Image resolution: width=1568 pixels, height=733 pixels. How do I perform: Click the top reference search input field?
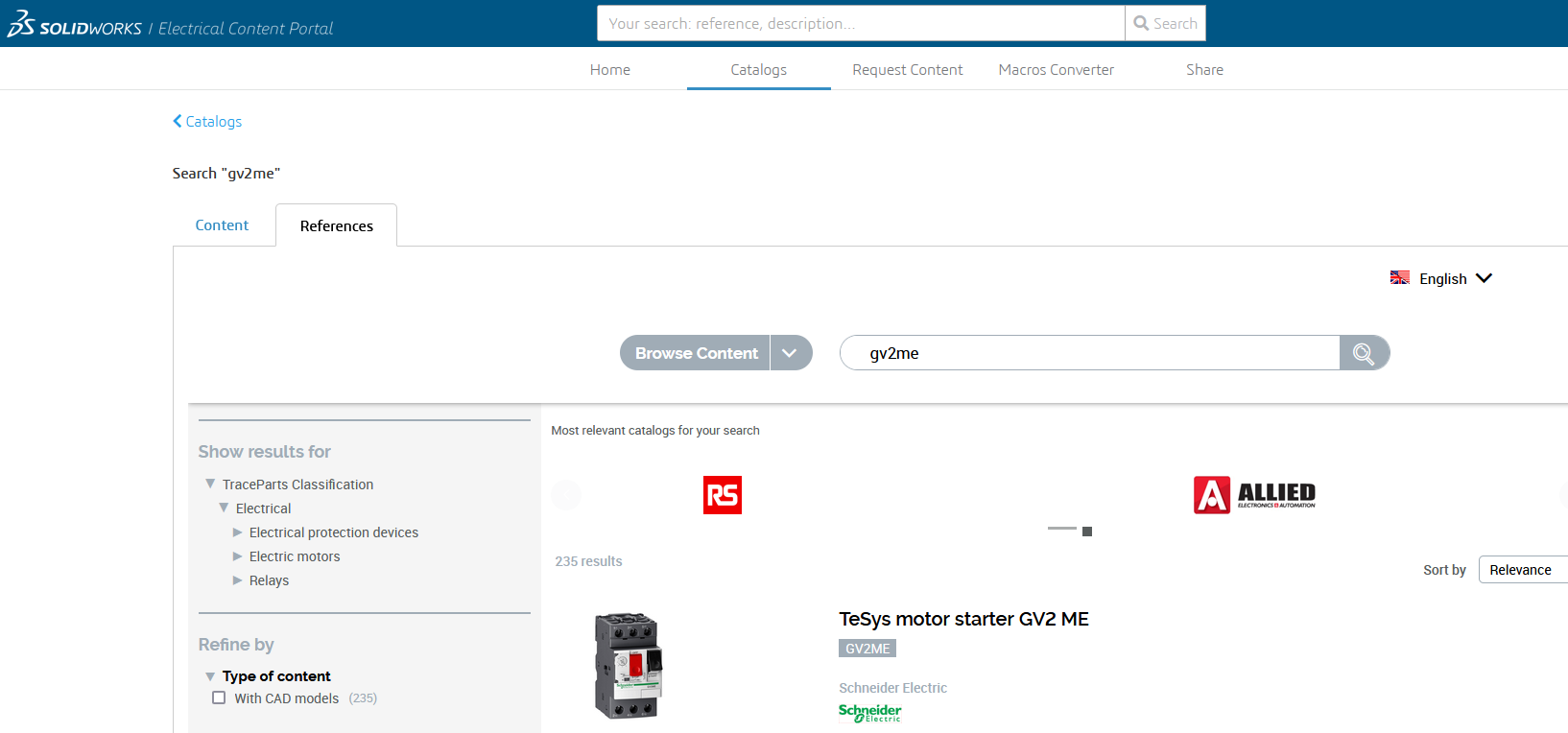[x=860, y=23]
